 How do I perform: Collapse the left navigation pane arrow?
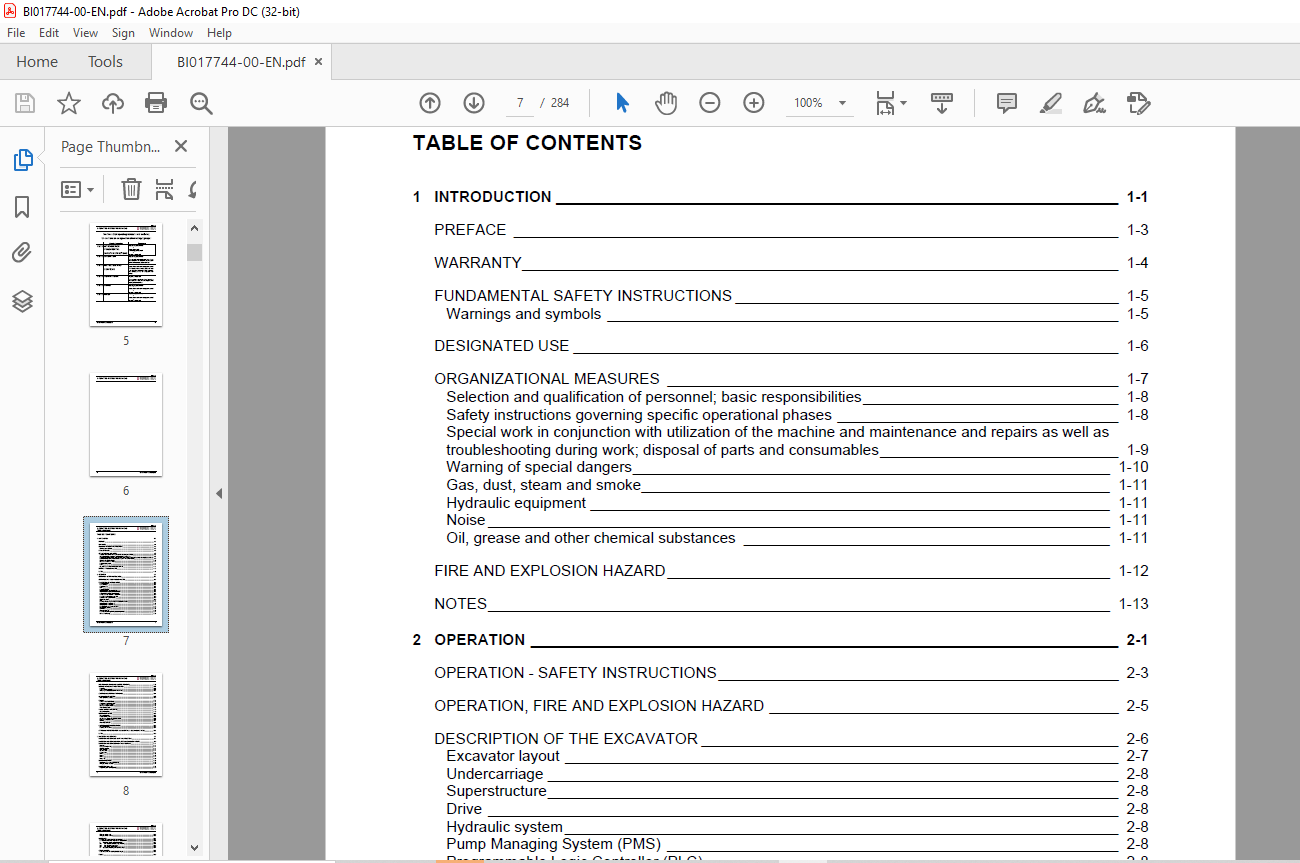(219, 493)
